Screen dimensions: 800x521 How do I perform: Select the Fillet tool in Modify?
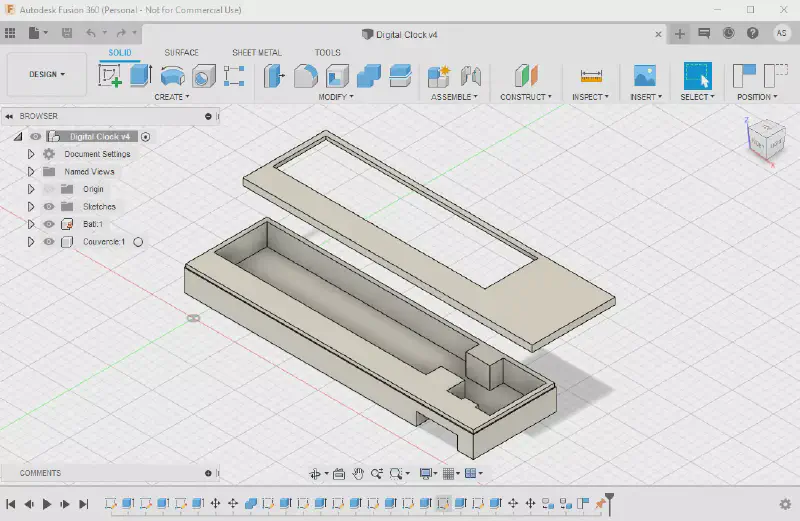point(306,76)
